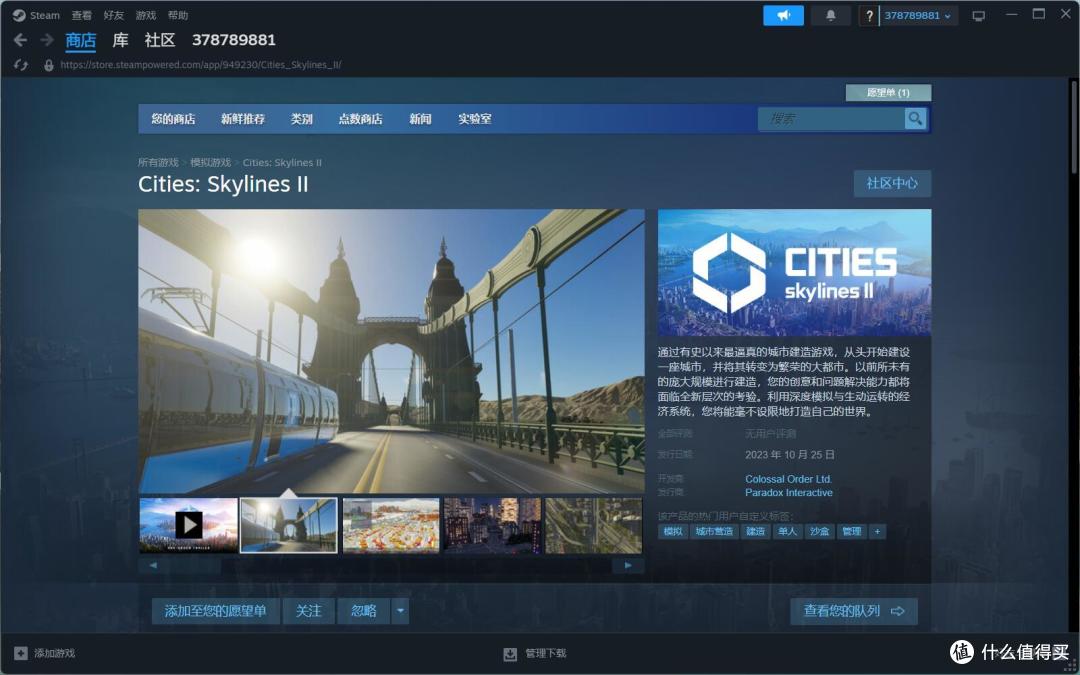Click 添加至您的愿望单 button

pos(216,611)
